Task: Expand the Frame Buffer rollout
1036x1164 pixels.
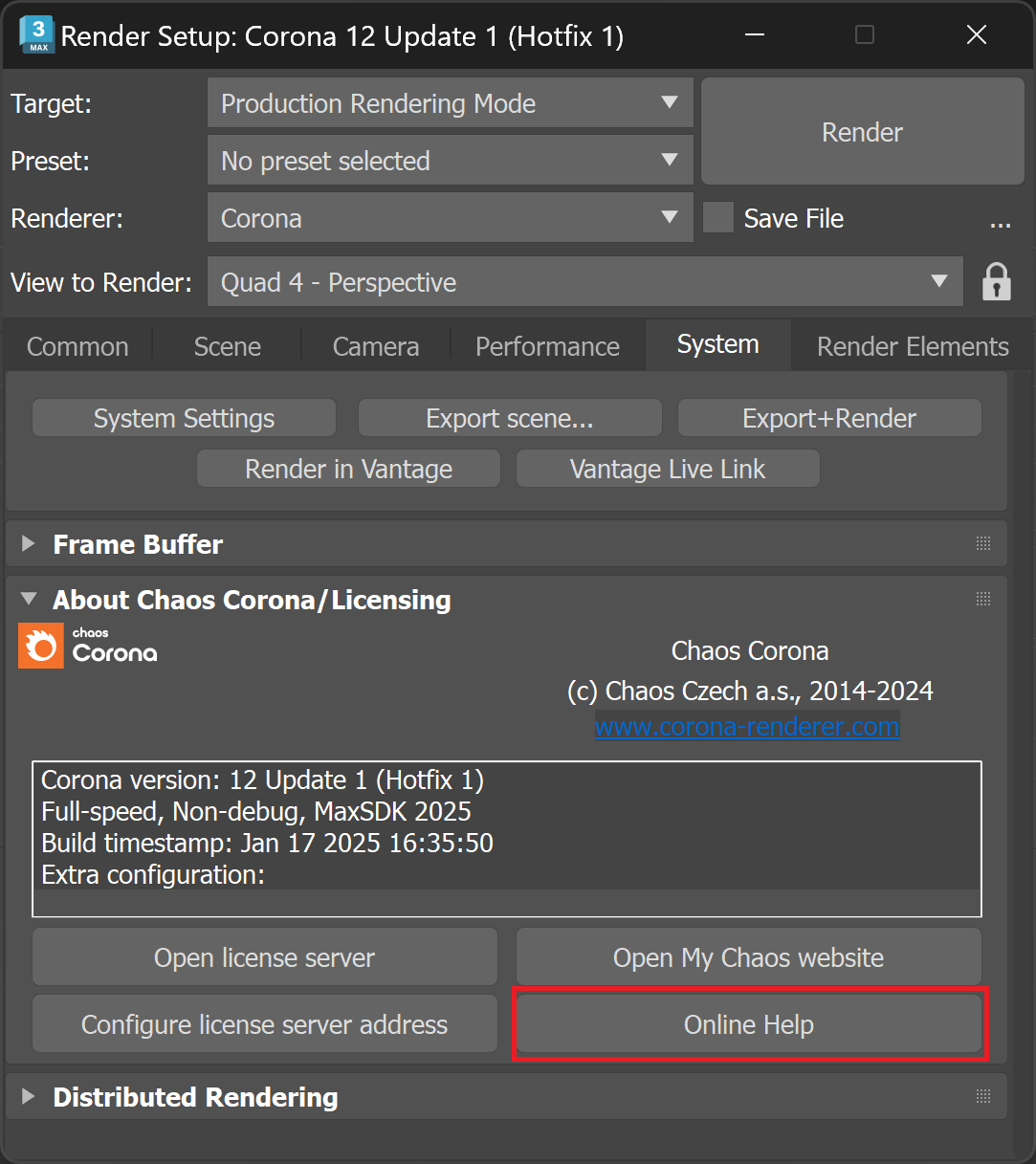Action: click(x=29, y=543)
